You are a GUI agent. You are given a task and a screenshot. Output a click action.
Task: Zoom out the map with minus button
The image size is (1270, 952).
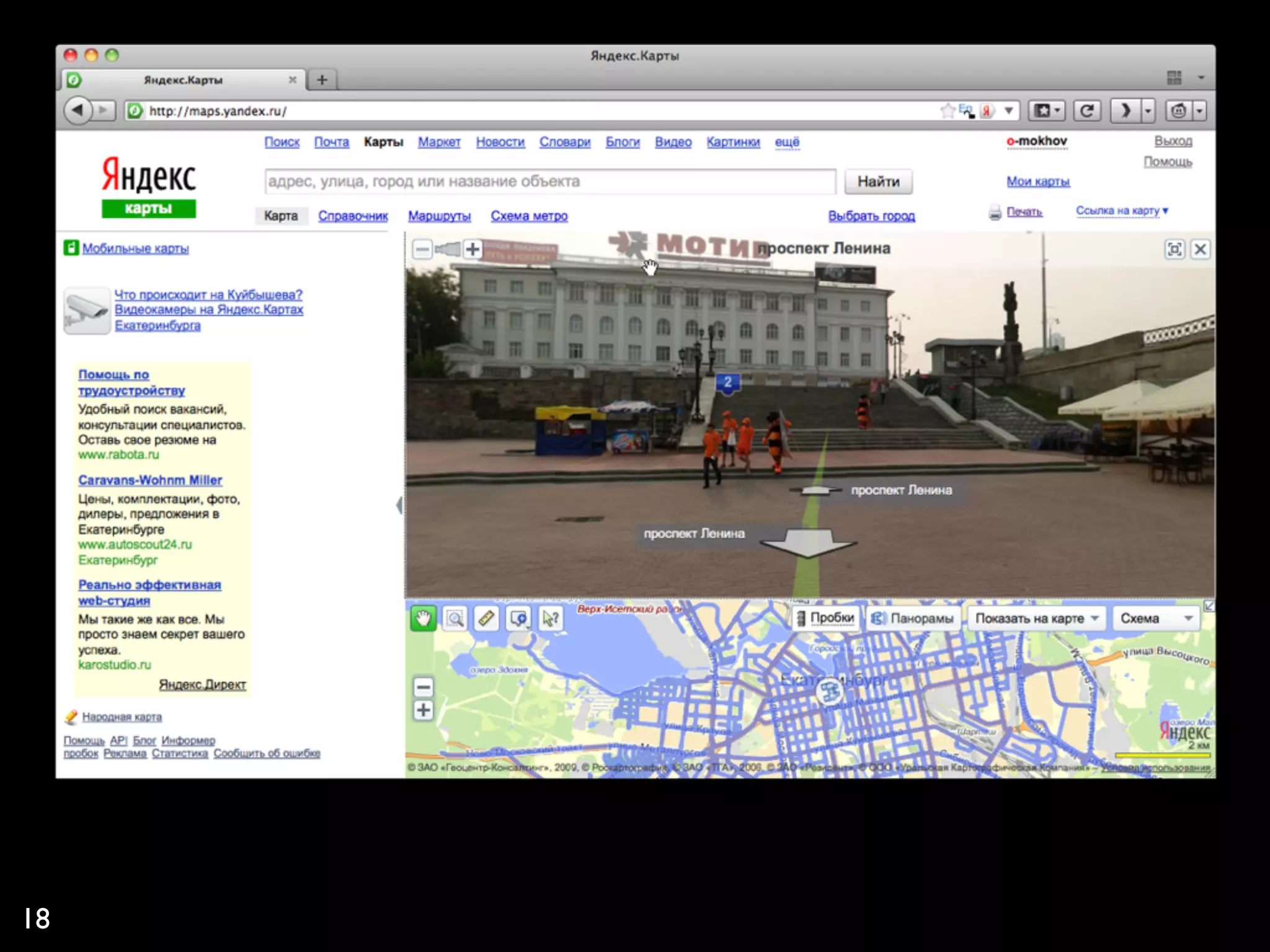coord(424,687)
